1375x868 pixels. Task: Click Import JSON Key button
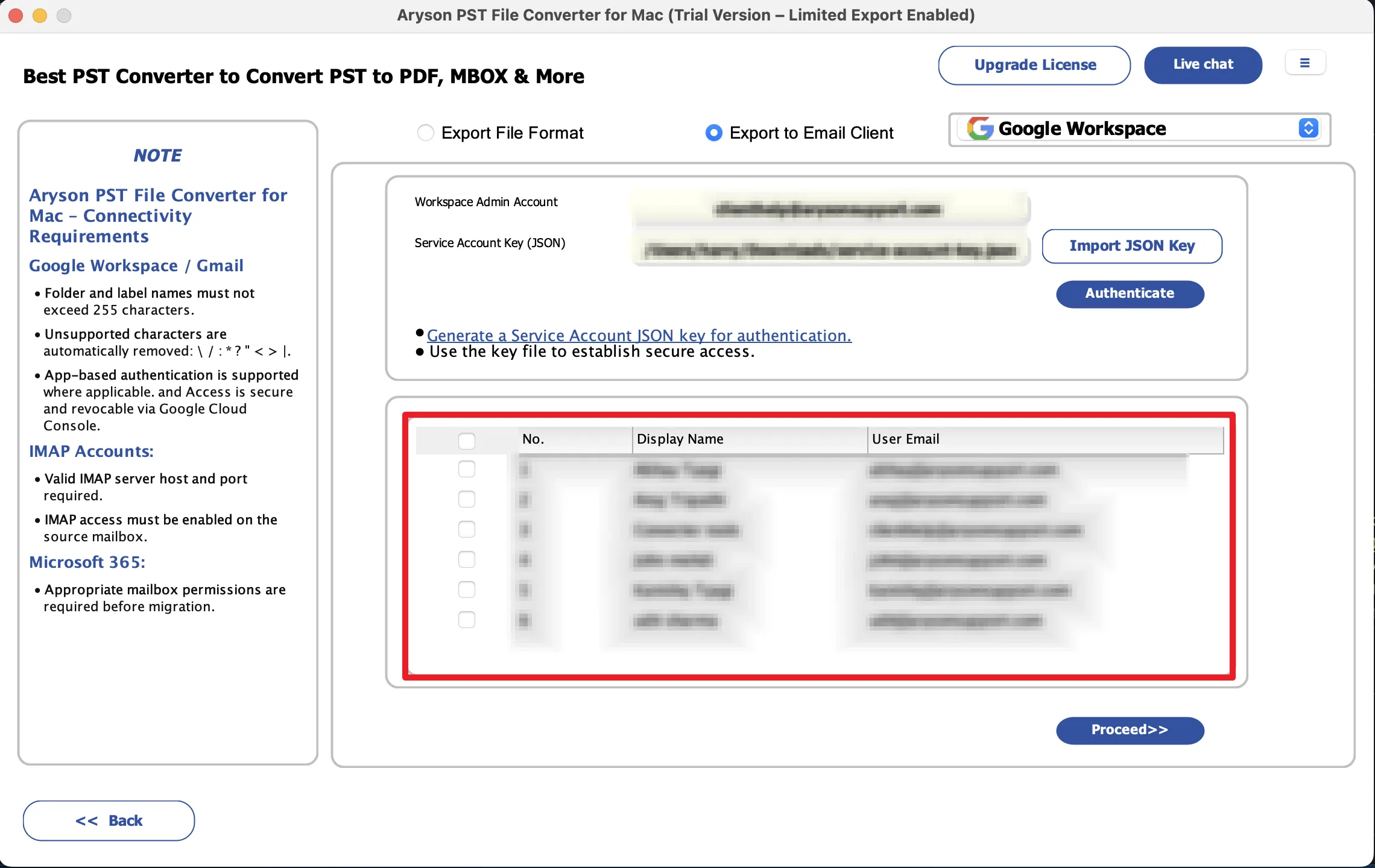(x=1132, y=246)
